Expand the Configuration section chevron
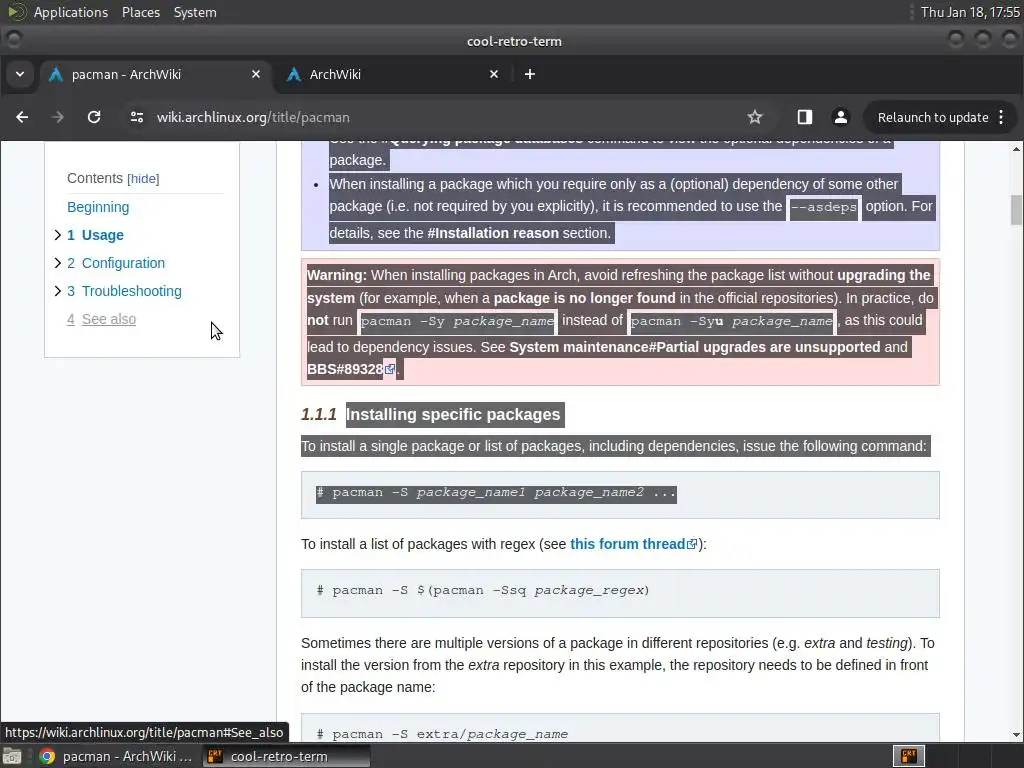Screen dimensions: 1024x768 tap(57, 263)
